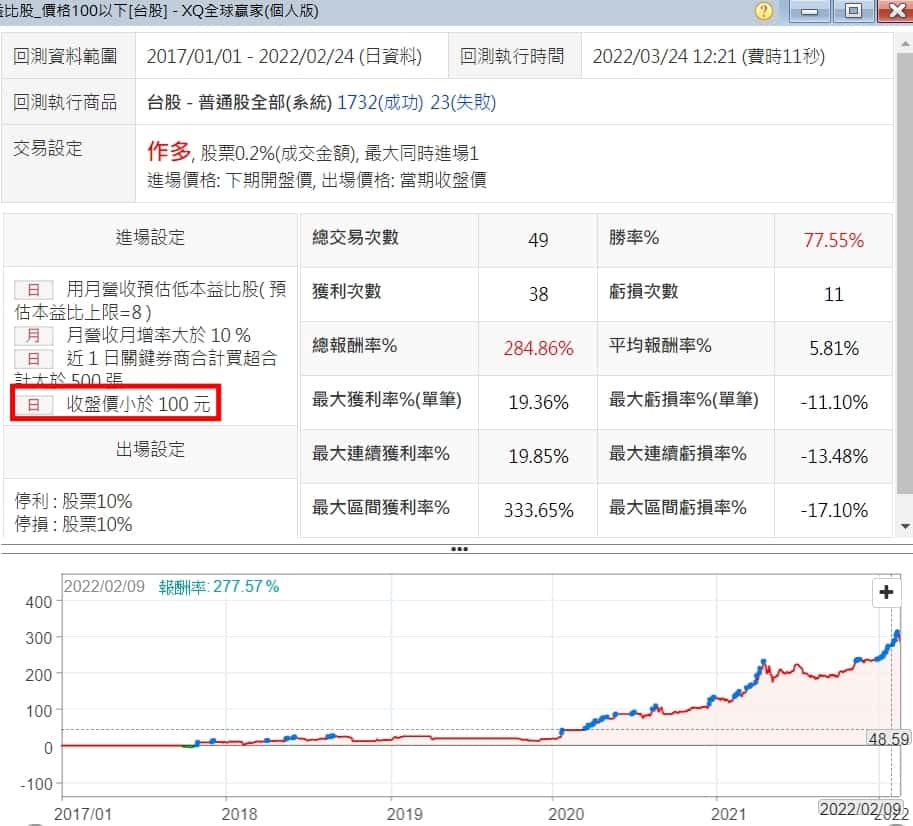
Task: Click the 日 icon beside 收盤價小於 100 元
Action: pos(33,406)
